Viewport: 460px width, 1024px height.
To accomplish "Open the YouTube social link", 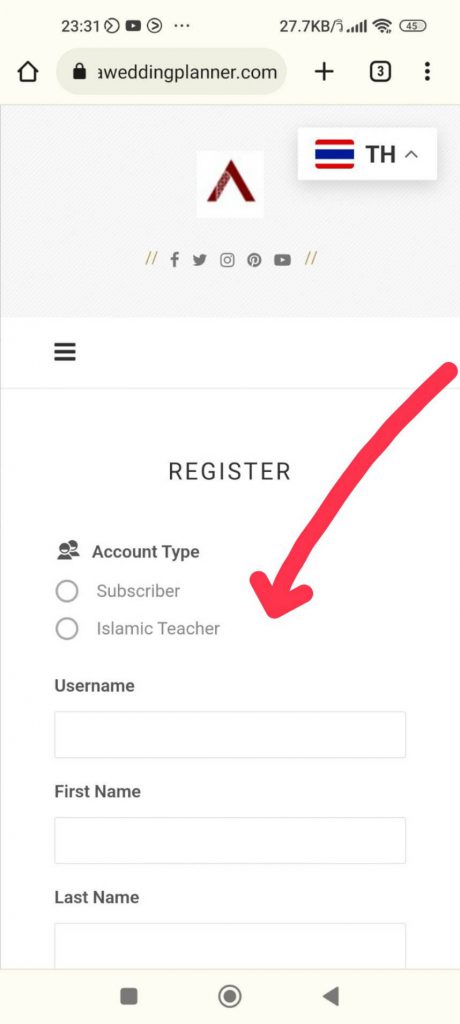I will [282, 260].
